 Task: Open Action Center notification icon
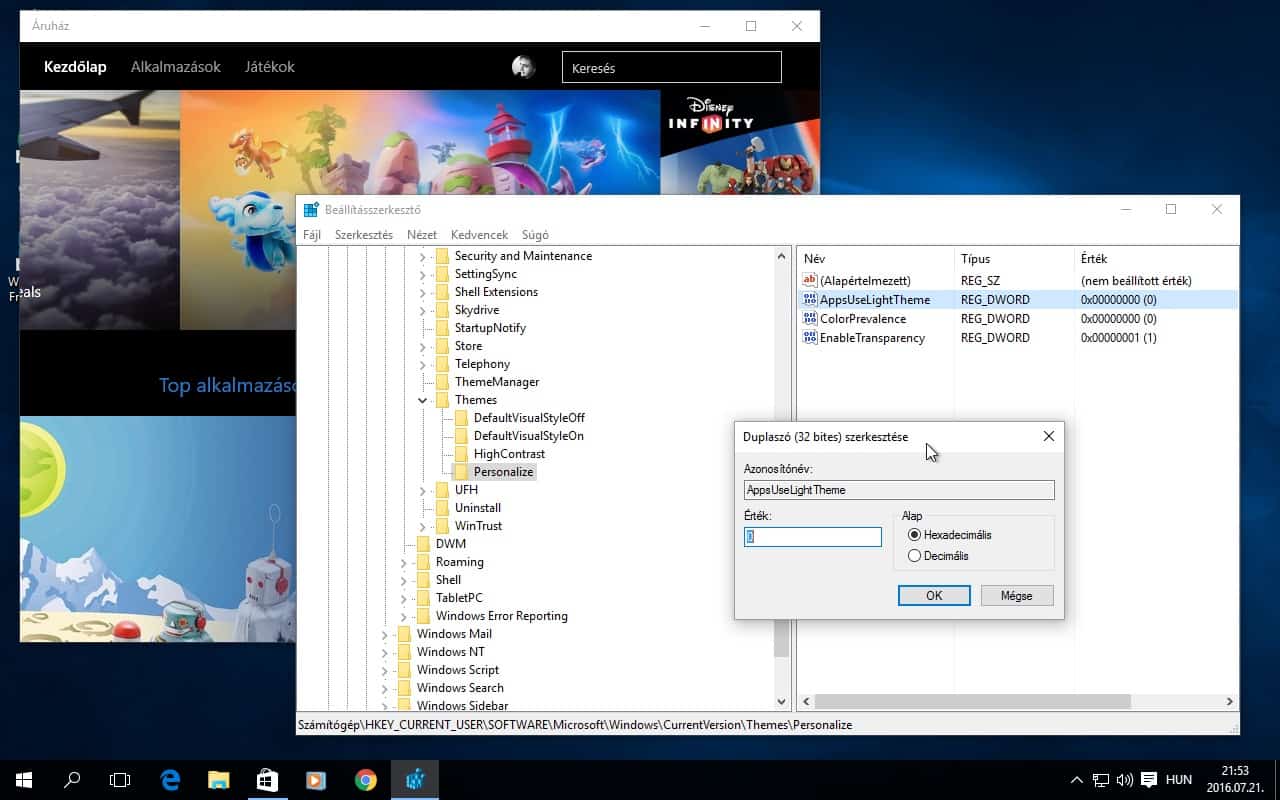coord(1149,780)
